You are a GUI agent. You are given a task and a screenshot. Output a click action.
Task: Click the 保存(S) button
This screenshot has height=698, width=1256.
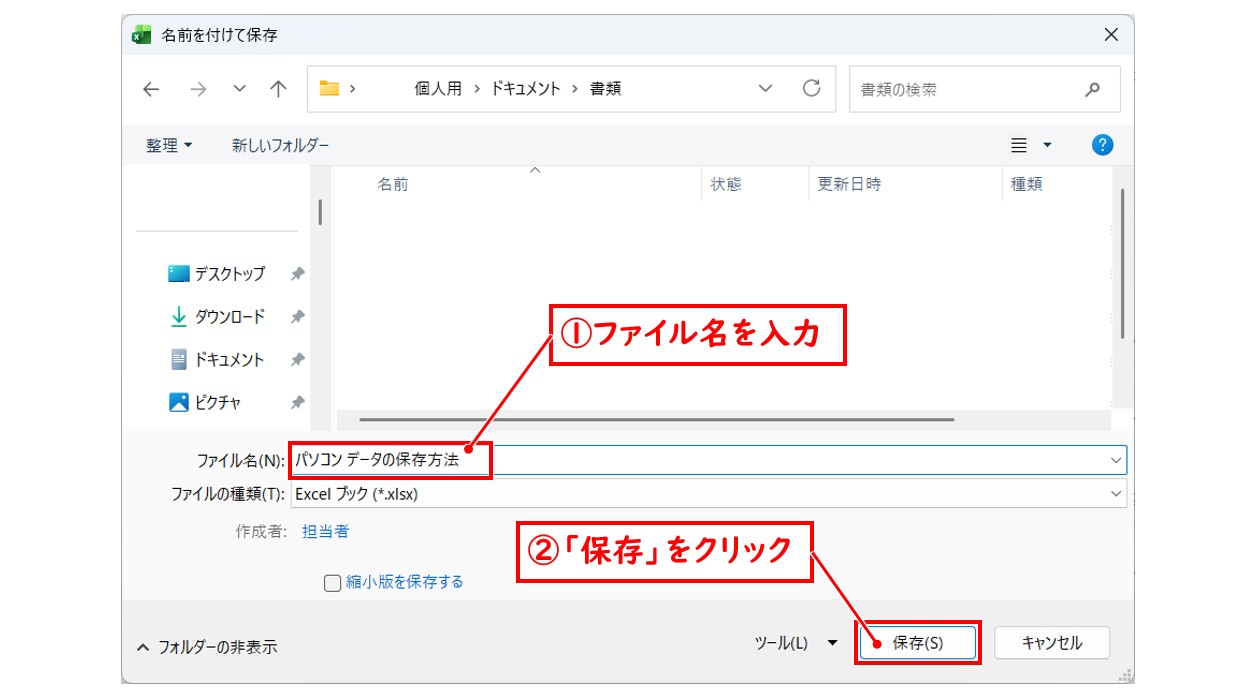(x=918, y=643)
